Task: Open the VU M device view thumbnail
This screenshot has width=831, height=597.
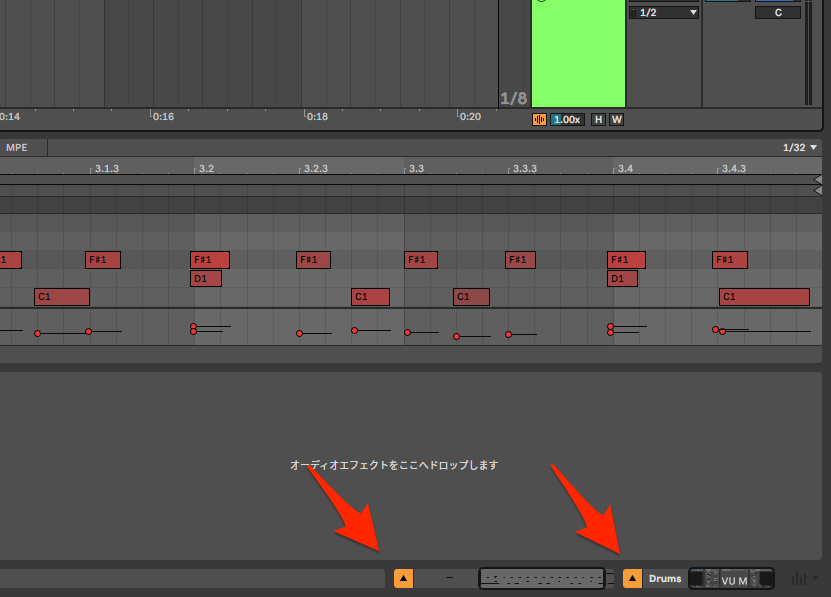Action: click(x=732, y=579)
